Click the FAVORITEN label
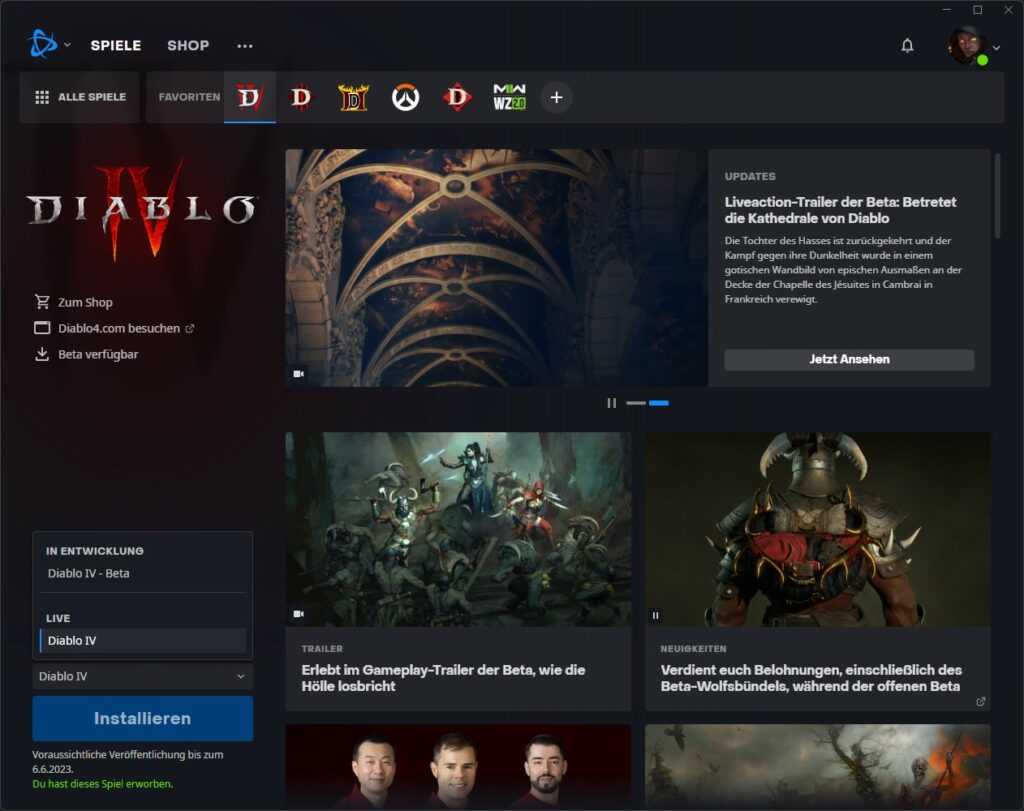 click(189, 97)
